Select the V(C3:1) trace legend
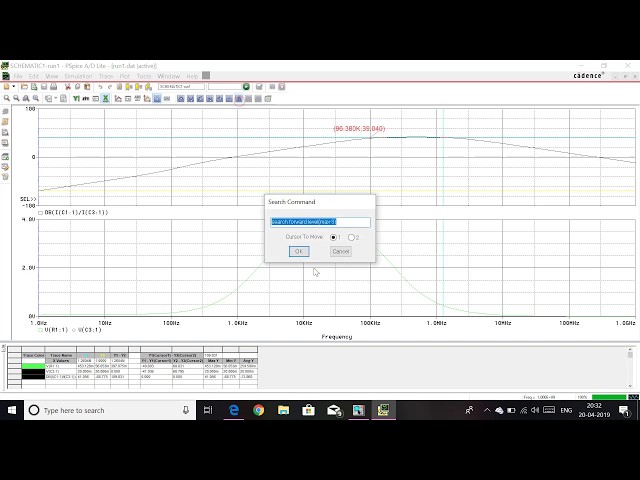The height and width of the screenshot is (480, 640). pyautogui.click(x=87, y=330)
